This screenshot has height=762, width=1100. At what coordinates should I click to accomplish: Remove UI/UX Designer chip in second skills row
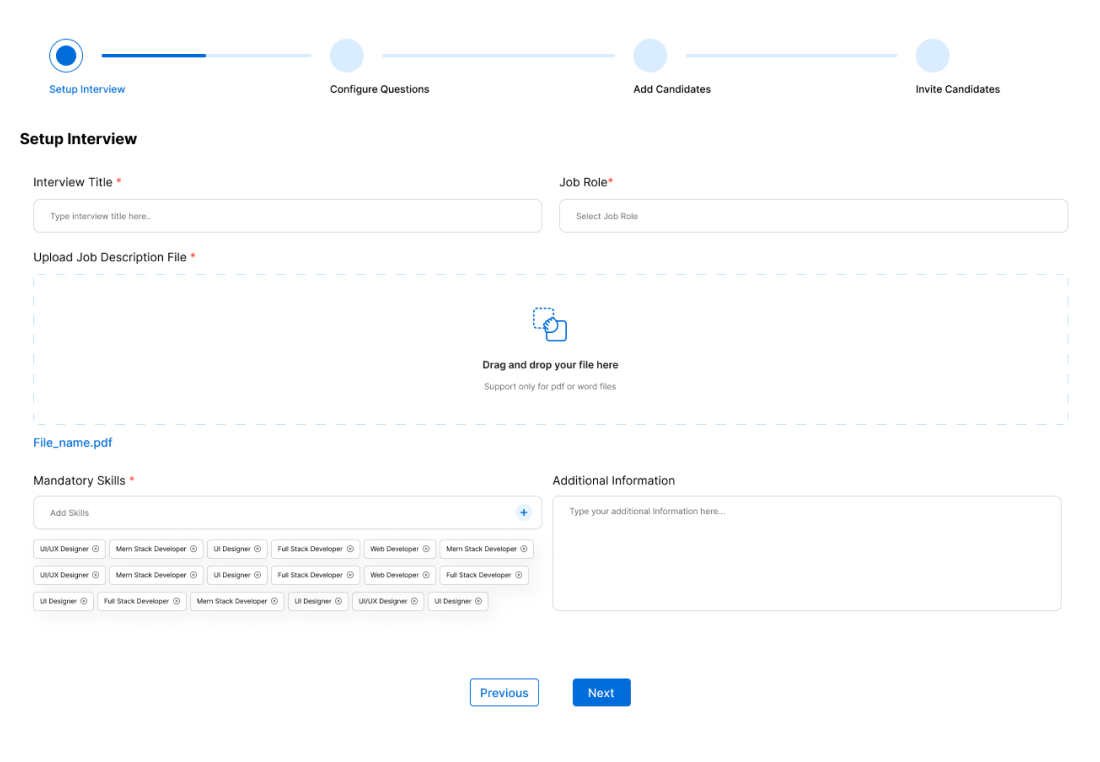click(95, 575)
